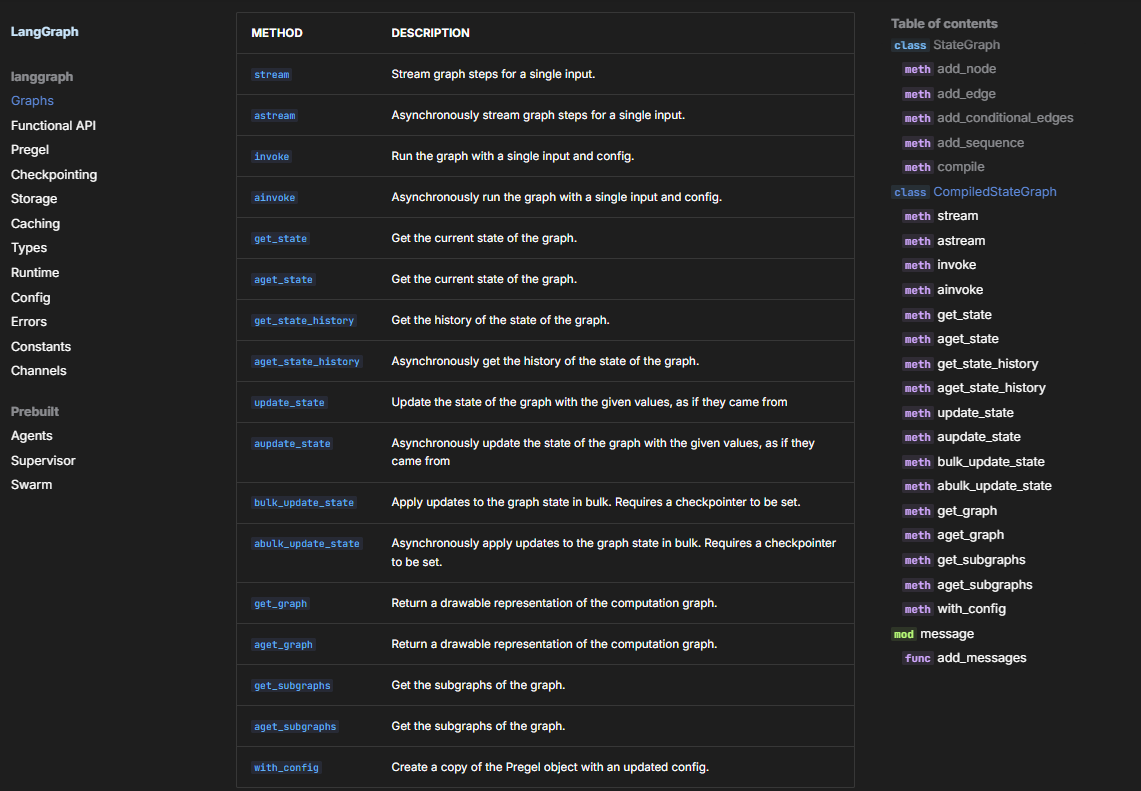Image resolution: width=1141 pixels, height=791 pixels.
Task: Open with_config method link in table
Action: coord(286,768)
